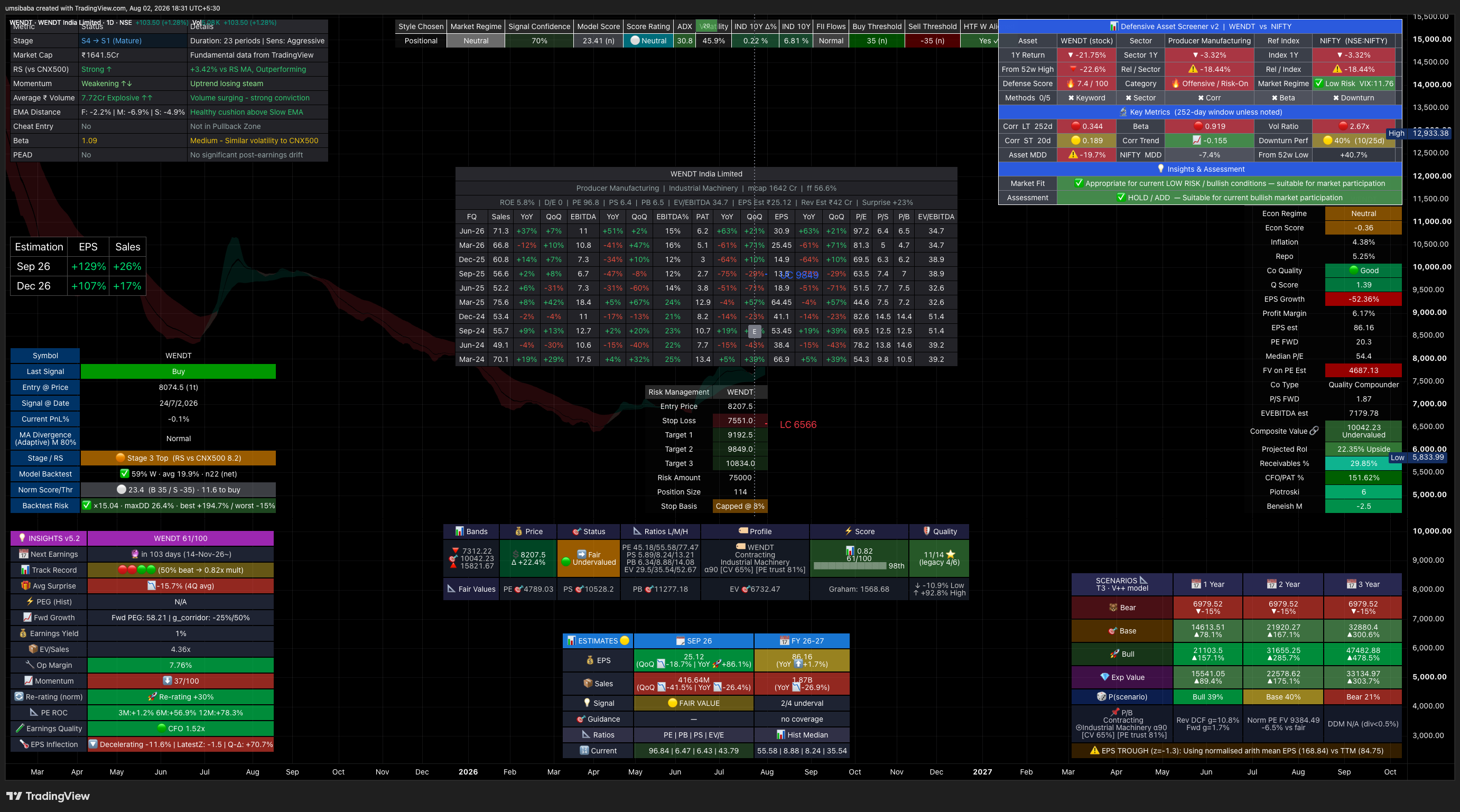Click the green Buy last-signal cell
The image size is (1460, 812).
point(179,371)
